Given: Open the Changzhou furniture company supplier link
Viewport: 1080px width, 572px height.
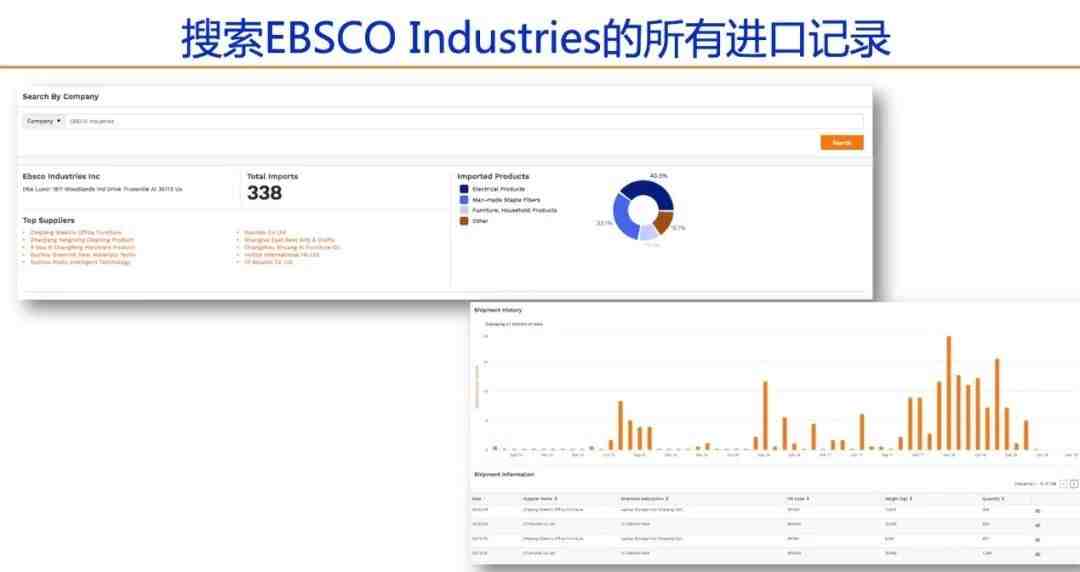Looking at the screenshot, I should click(x=292, y=247).
